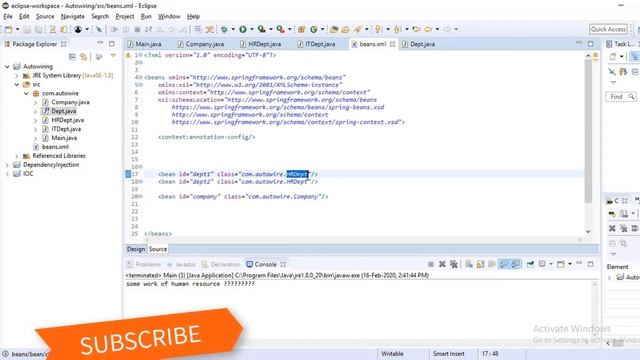Click Remove All Terminated Launches icon

453,264
